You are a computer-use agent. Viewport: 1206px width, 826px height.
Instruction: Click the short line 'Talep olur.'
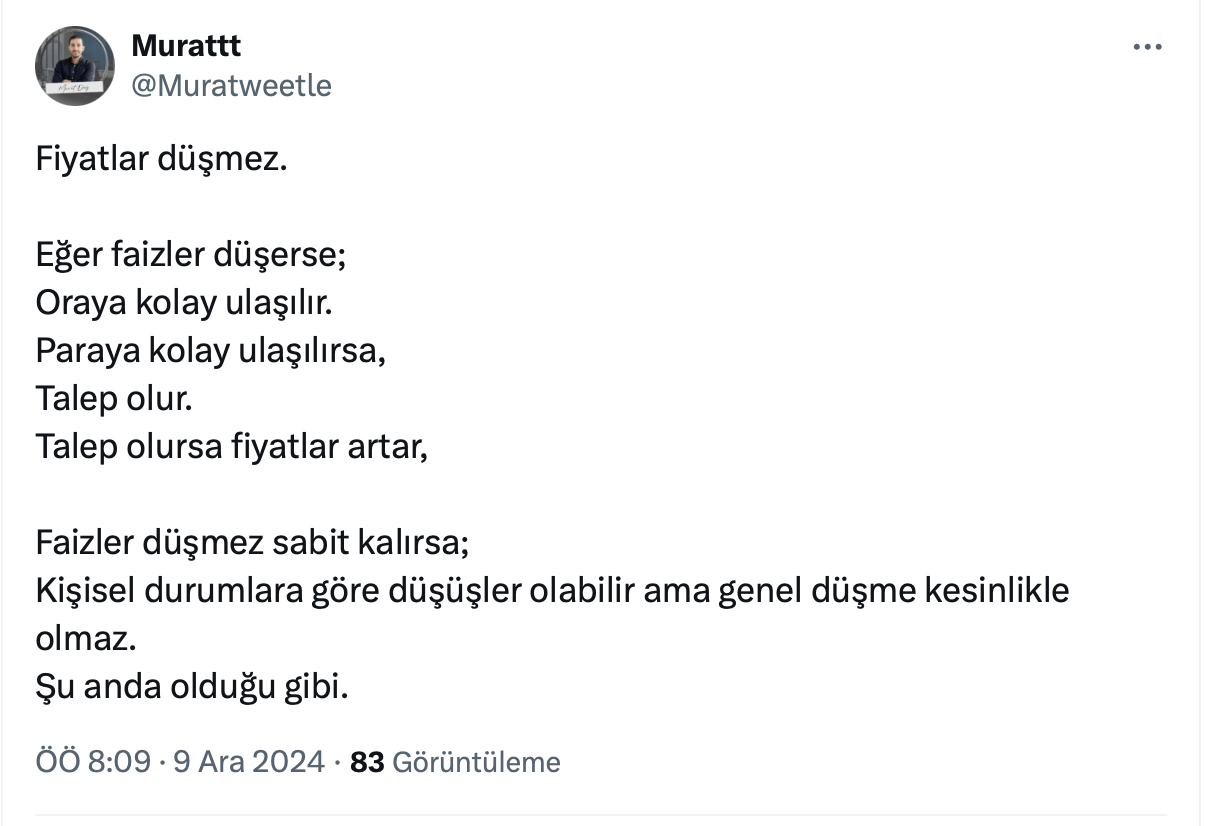coord(113,398)
